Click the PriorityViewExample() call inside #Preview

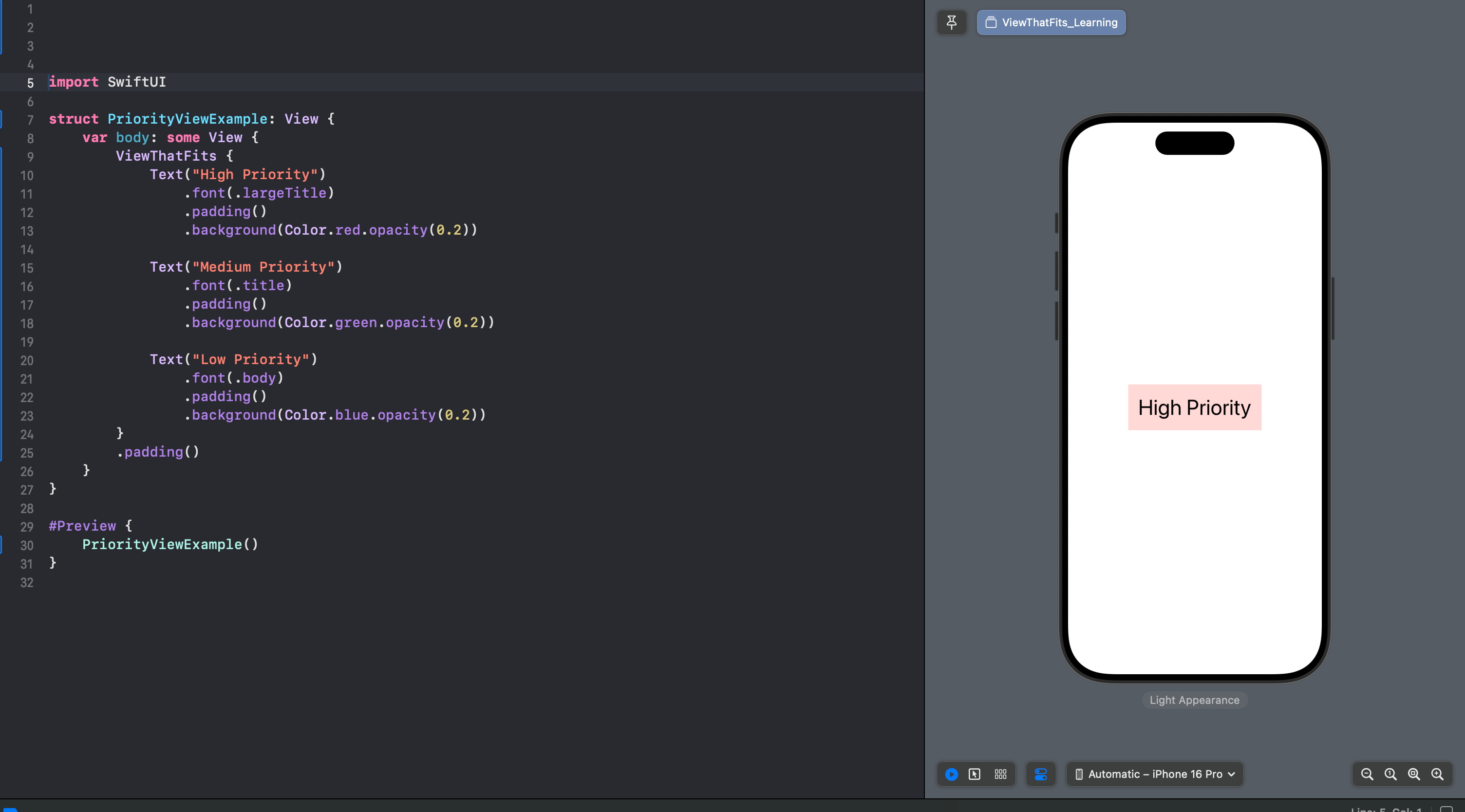click(x=170, y=544)
